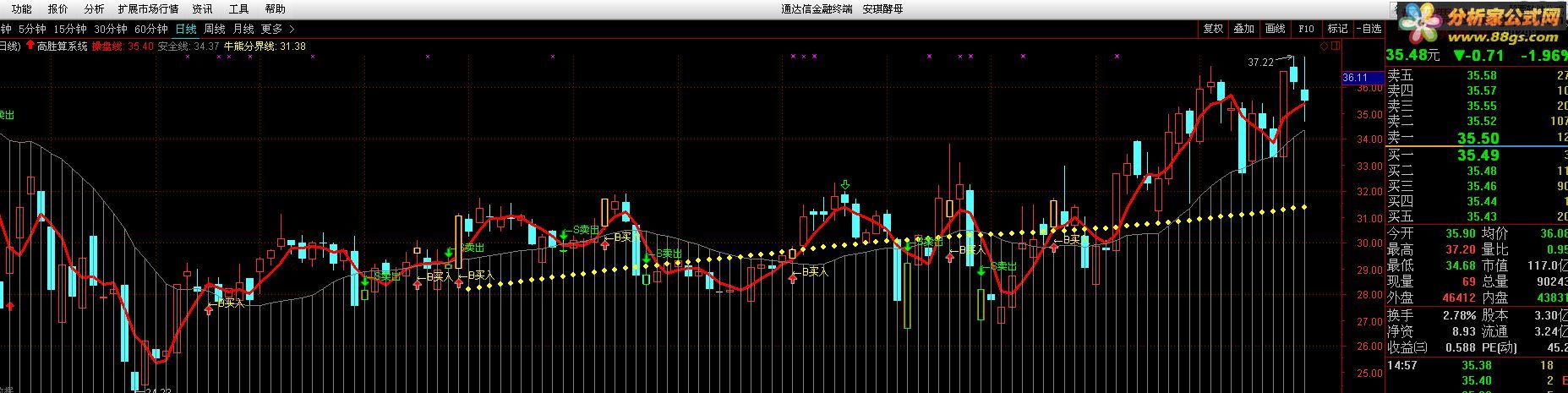
Task: Select the 卖四 35.57 order row
Action: tap(1478, 91)
